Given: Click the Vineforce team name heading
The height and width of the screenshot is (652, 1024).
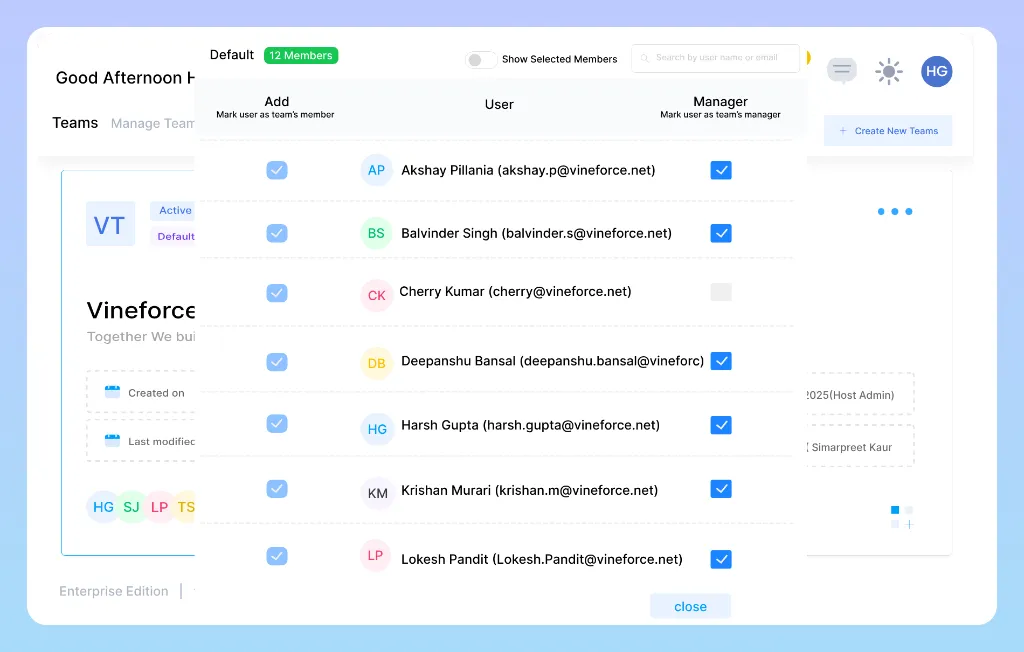Looking at the screenshot, I should pyautogui.click(x=141, y=310).
